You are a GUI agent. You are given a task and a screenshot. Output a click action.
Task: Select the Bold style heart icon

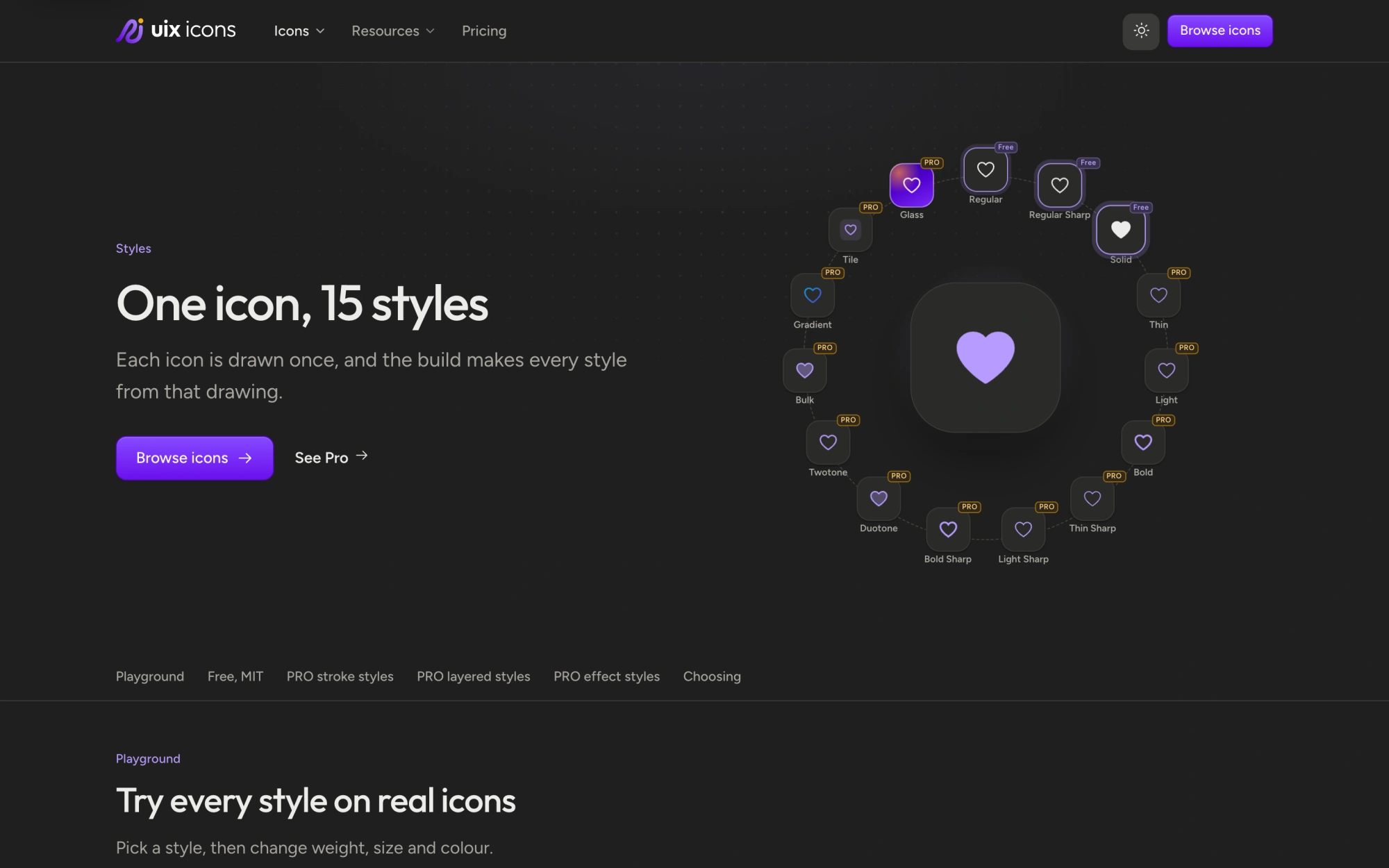click(x=1143, y=442)
